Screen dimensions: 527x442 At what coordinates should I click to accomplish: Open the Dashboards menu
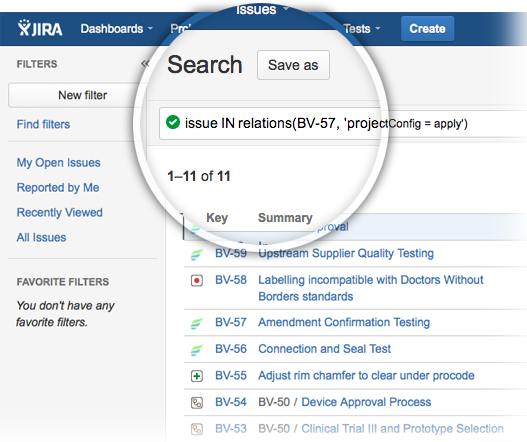116,29
